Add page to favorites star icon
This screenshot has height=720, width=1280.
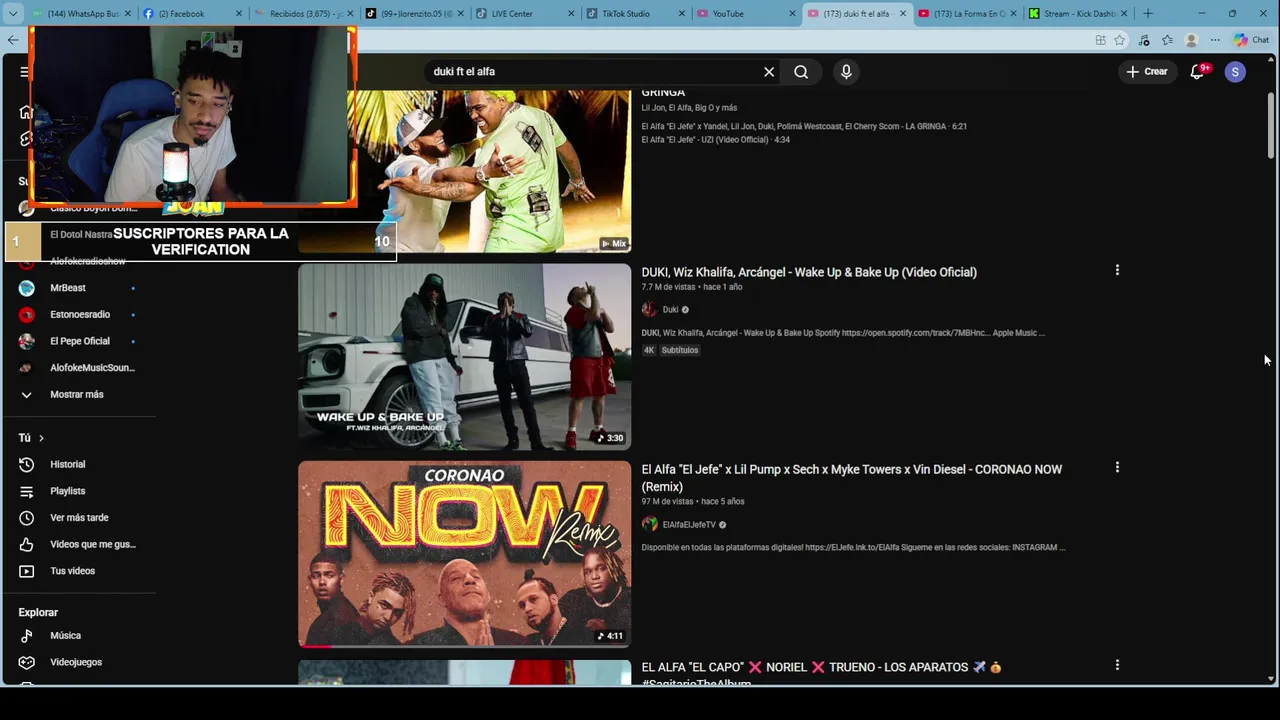coord(1120,40)
